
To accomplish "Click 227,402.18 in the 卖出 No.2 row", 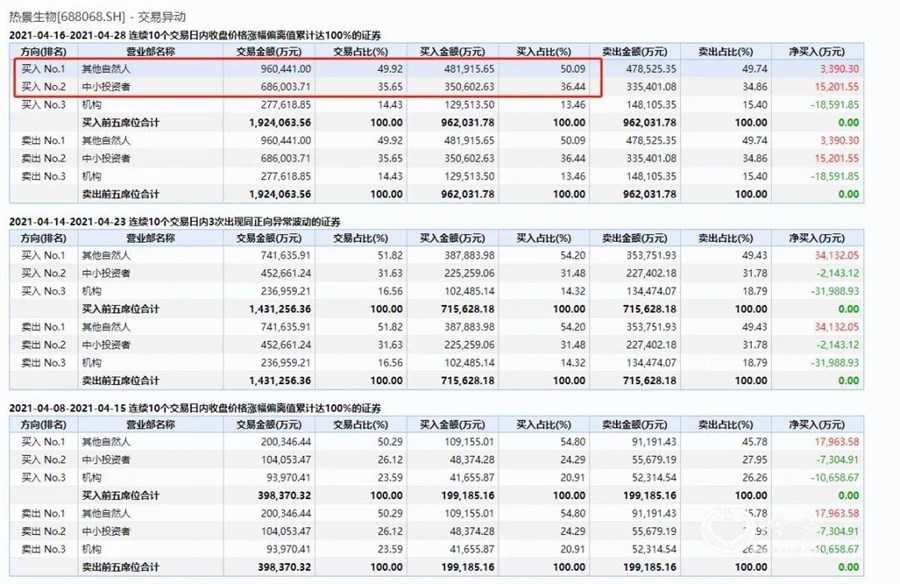I will [651, 345].
